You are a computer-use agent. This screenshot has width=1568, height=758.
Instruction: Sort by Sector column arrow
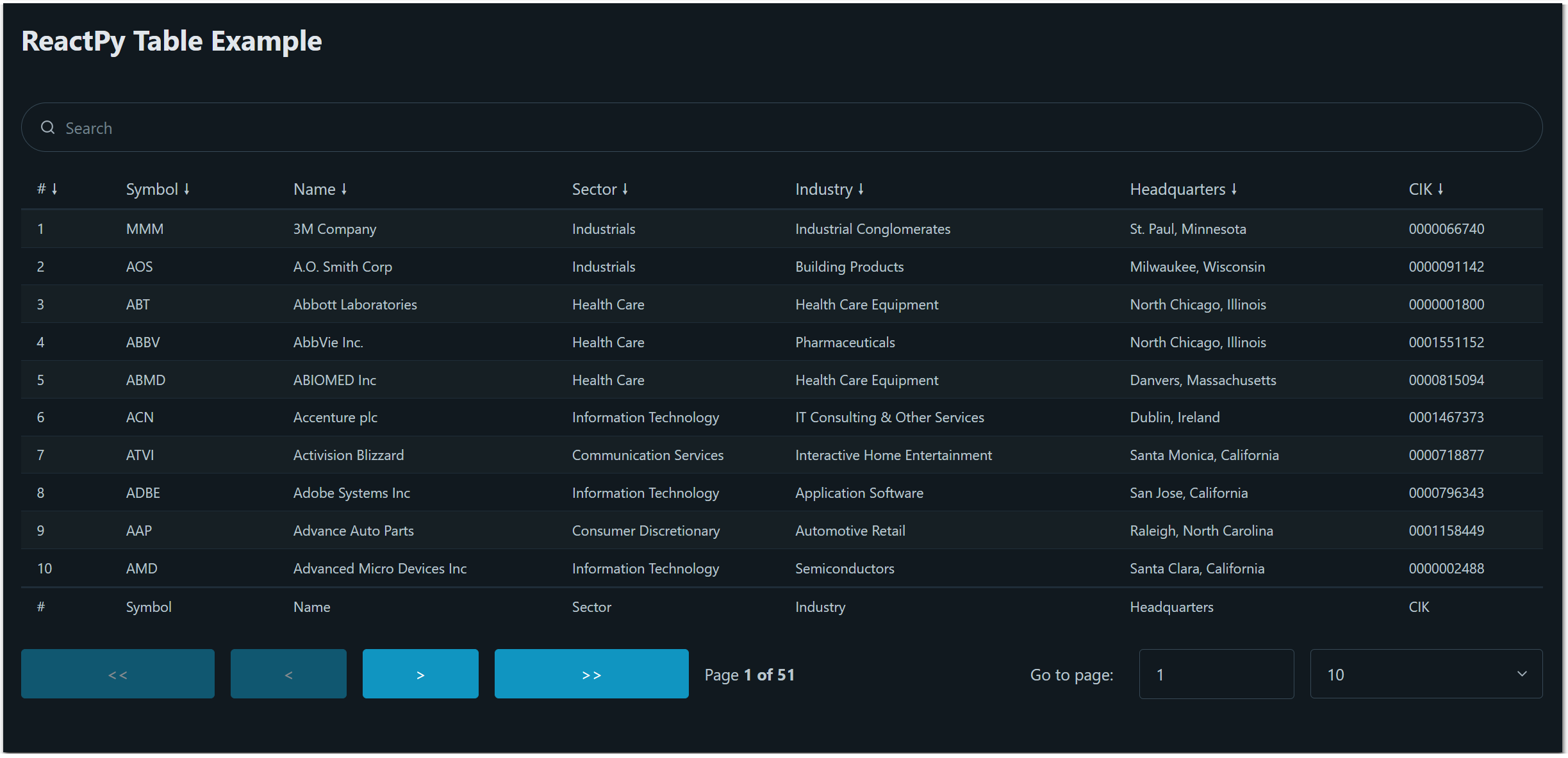pos(625,189)
